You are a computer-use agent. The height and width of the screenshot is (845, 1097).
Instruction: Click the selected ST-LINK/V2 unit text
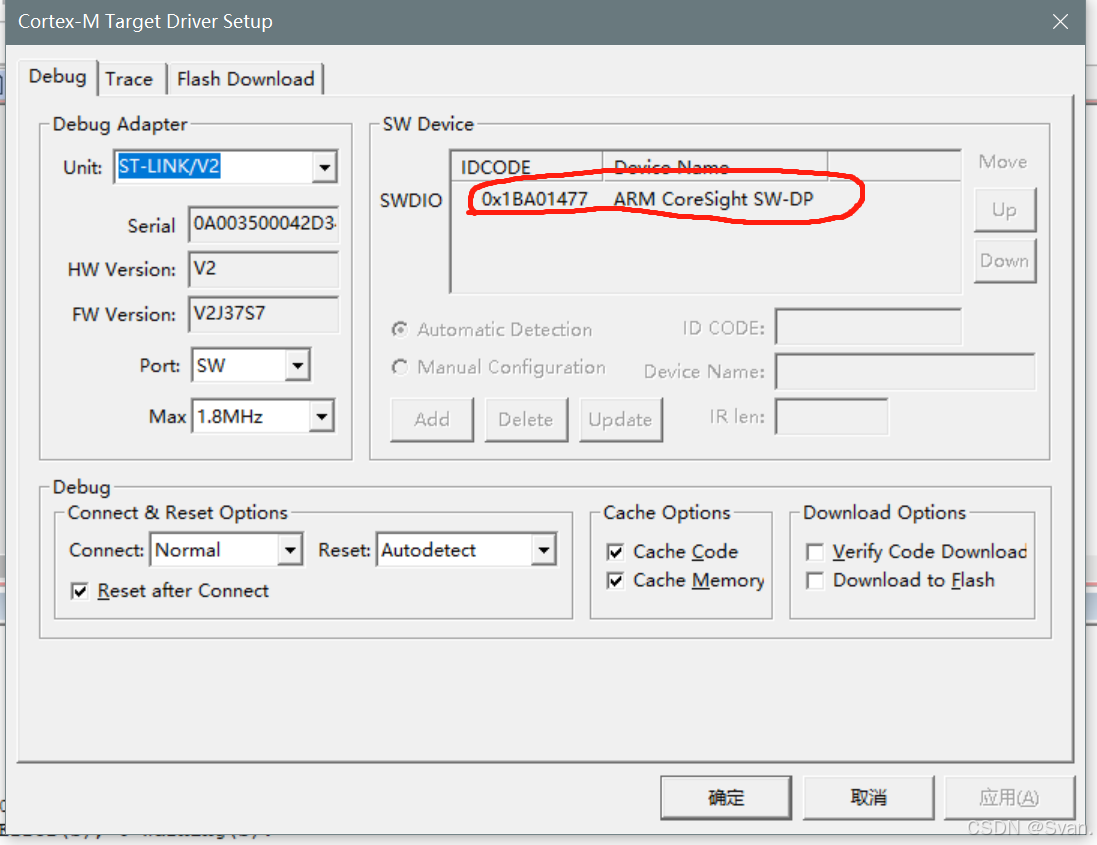[x=169, y=166]
